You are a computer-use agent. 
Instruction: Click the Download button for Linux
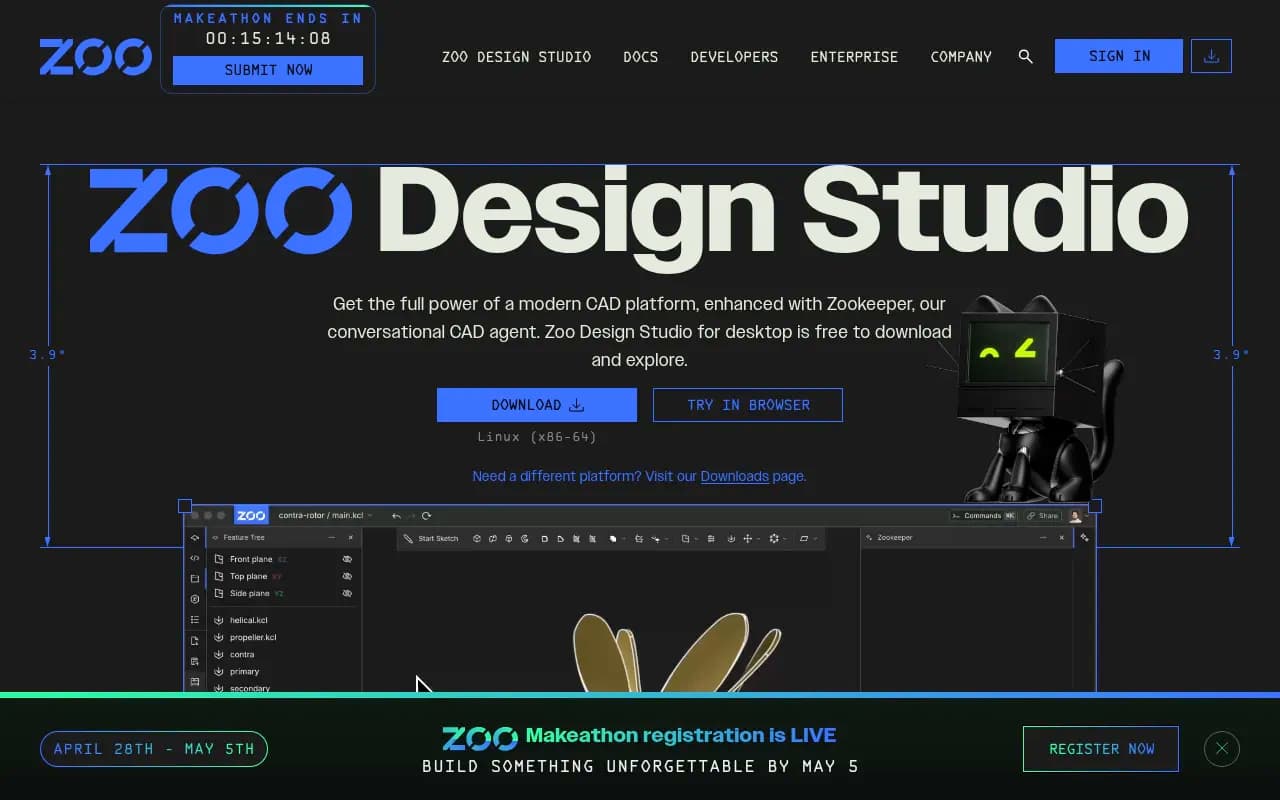[x=537, y=405]
